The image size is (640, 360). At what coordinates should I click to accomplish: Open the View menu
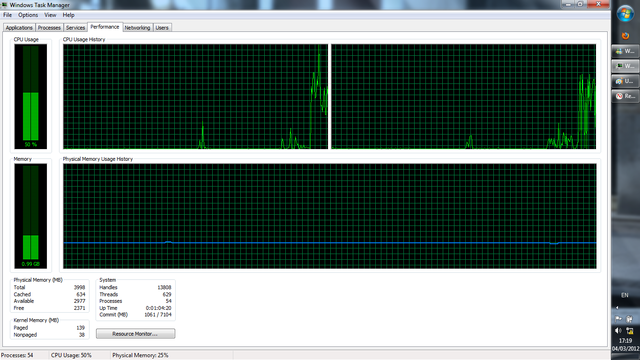point(50,15)
